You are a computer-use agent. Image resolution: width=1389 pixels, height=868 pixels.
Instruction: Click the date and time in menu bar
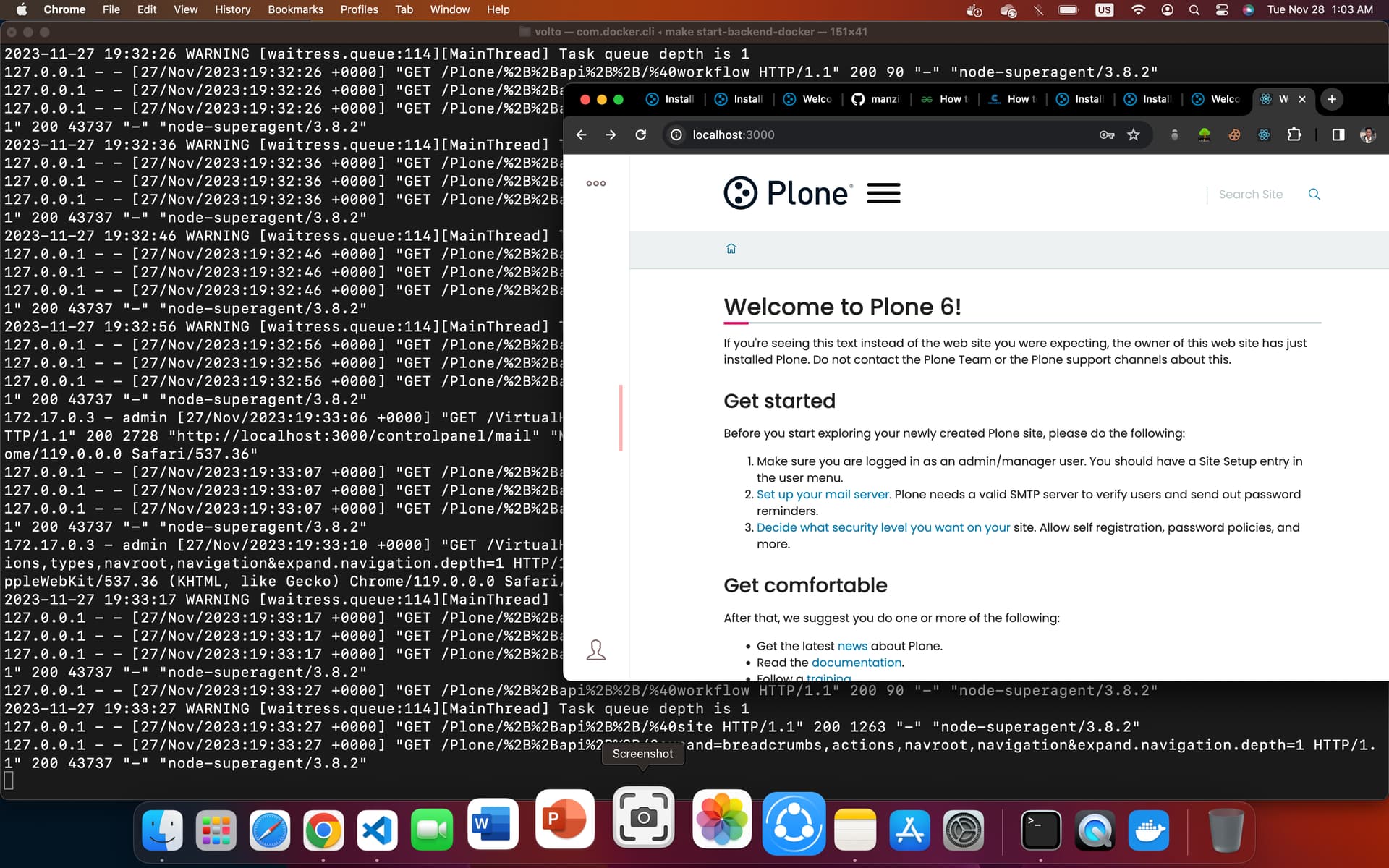(1320, 9)
